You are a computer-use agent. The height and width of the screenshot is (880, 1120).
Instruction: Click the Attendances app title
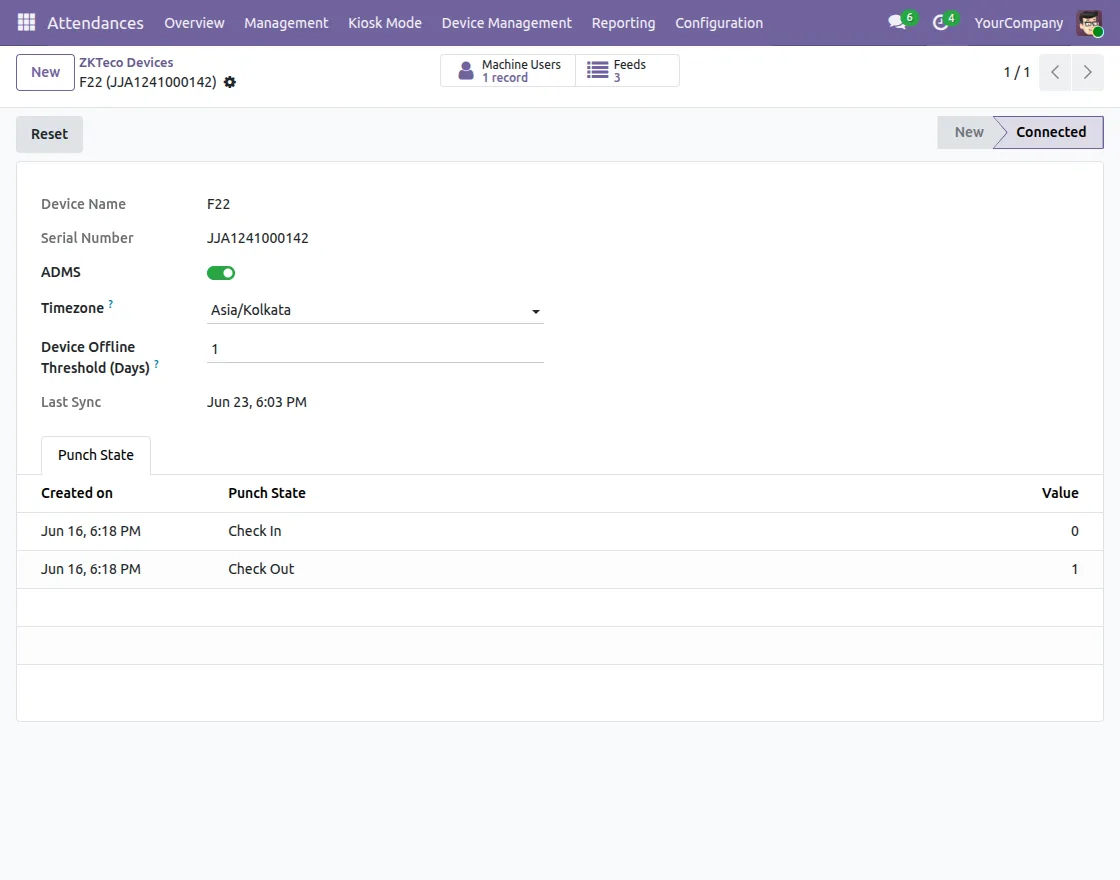click(x=95, y=23)
